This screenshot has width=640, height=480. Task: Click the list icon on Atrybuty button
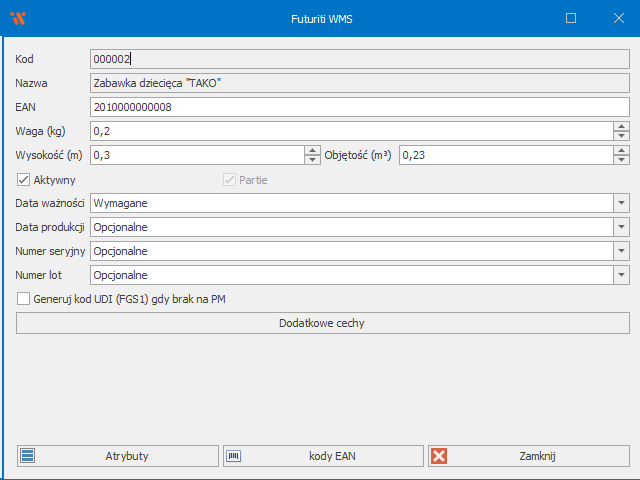(x=28, y=456)
